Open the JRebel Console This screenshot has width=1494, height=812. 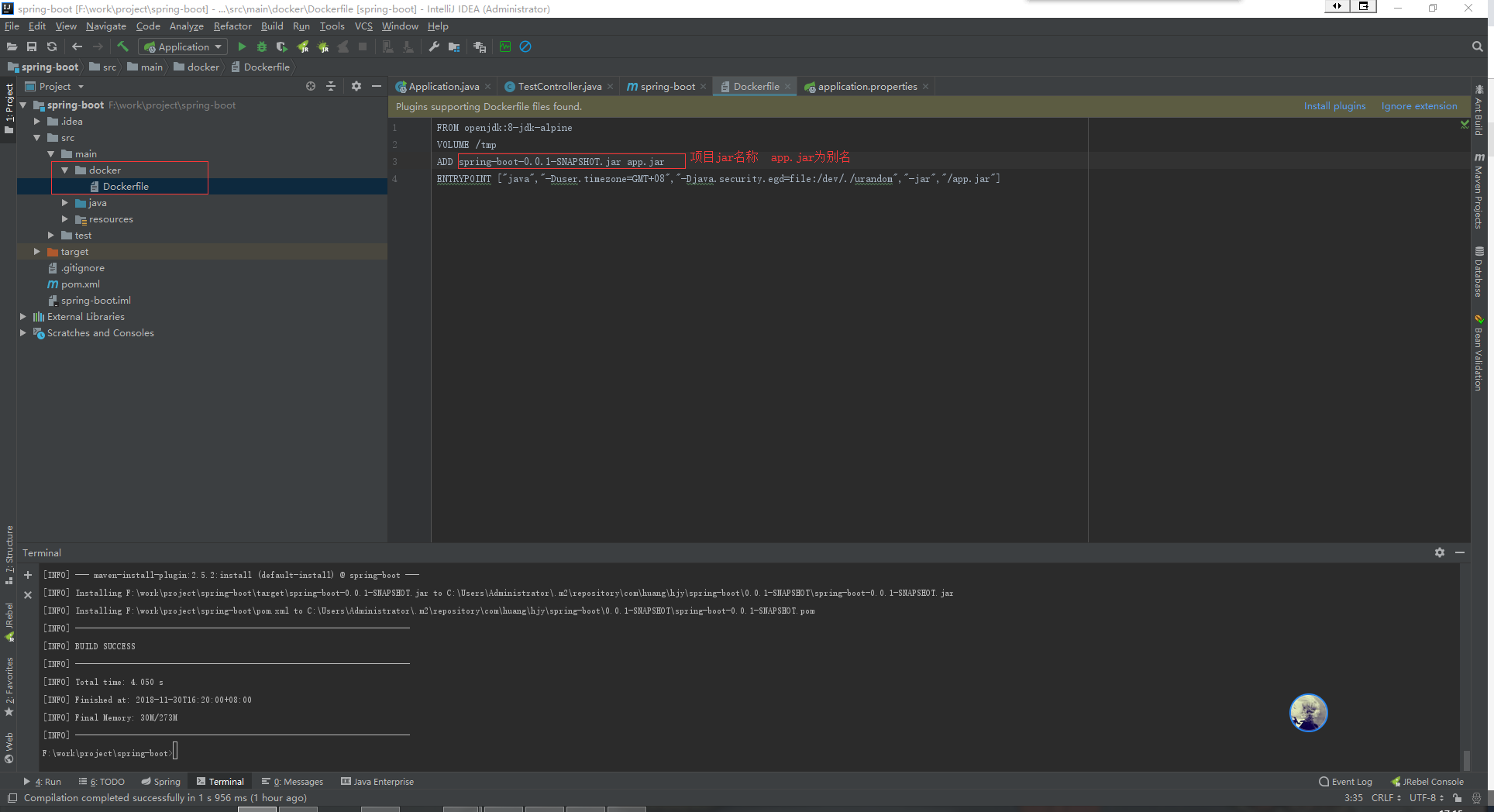pos(1427,782)
